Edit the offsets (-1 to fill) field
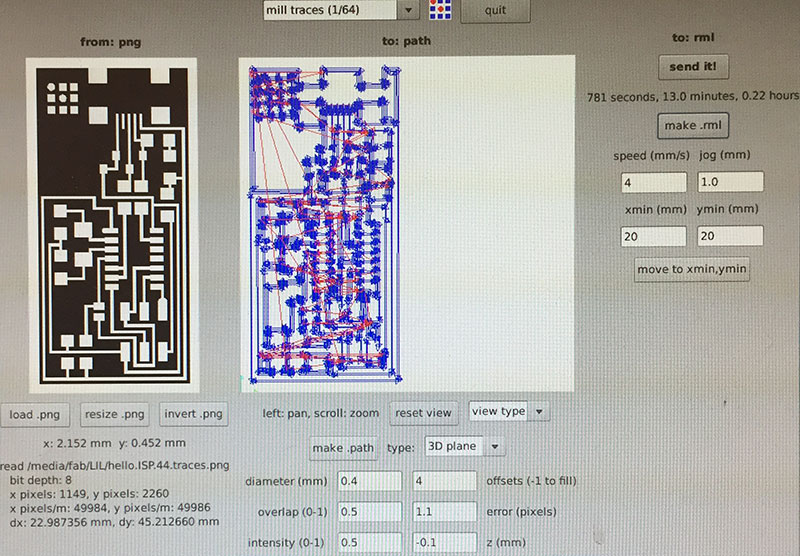800x556 pixels. (444, 481)
